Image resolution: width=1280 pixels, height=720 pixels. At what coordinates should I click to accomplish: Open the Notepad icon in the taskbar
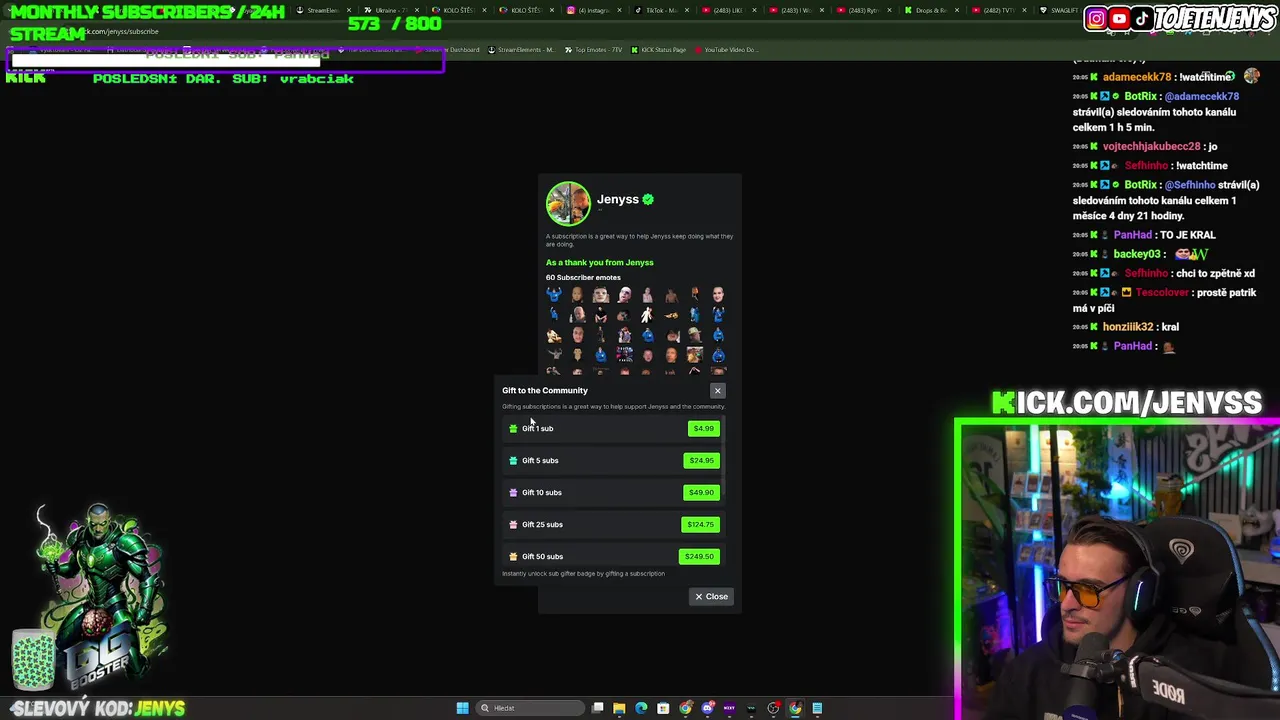click(817, 708)
